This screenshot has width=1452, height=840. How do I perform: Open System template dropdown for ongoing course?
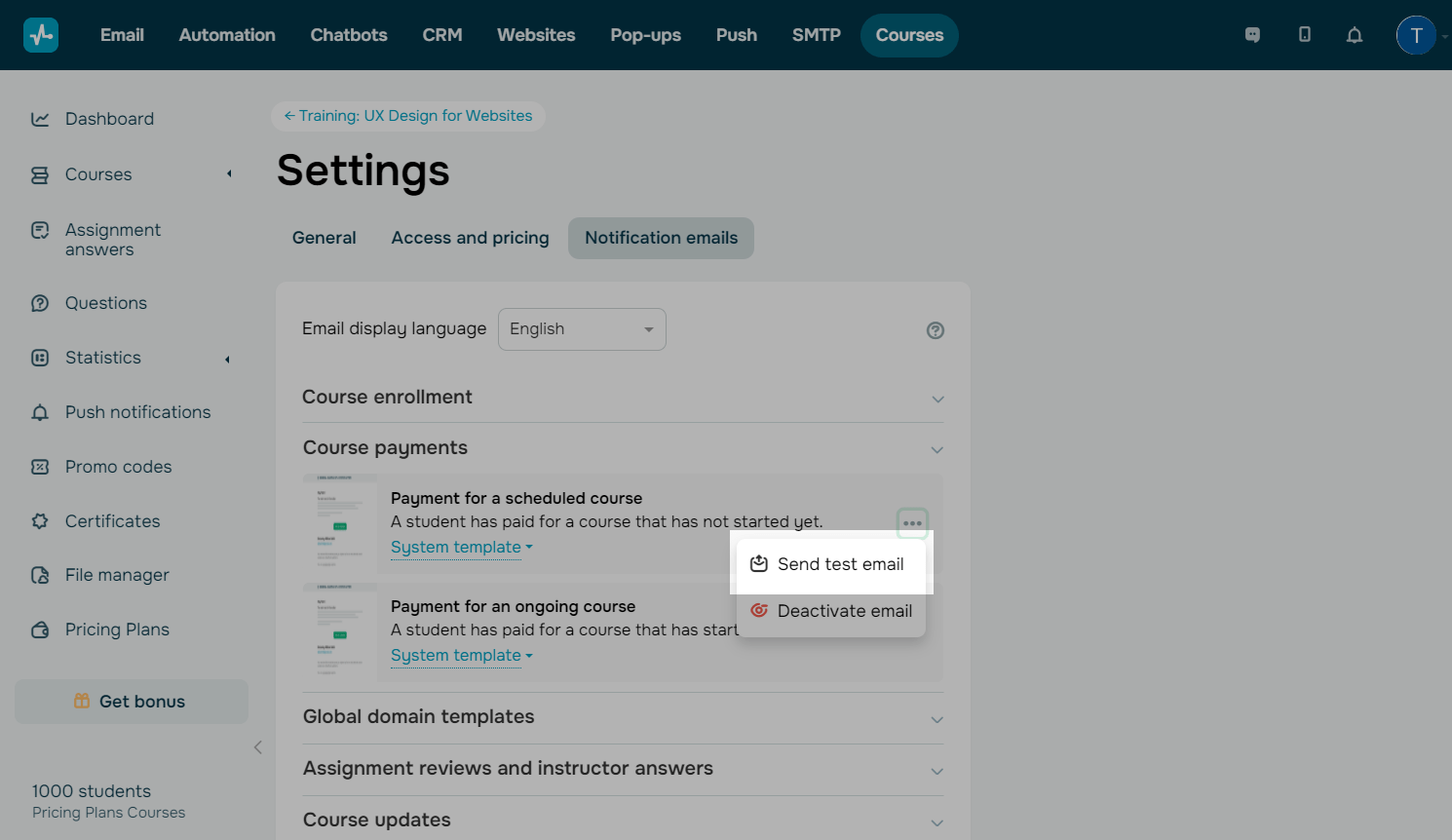coord(461,656)
